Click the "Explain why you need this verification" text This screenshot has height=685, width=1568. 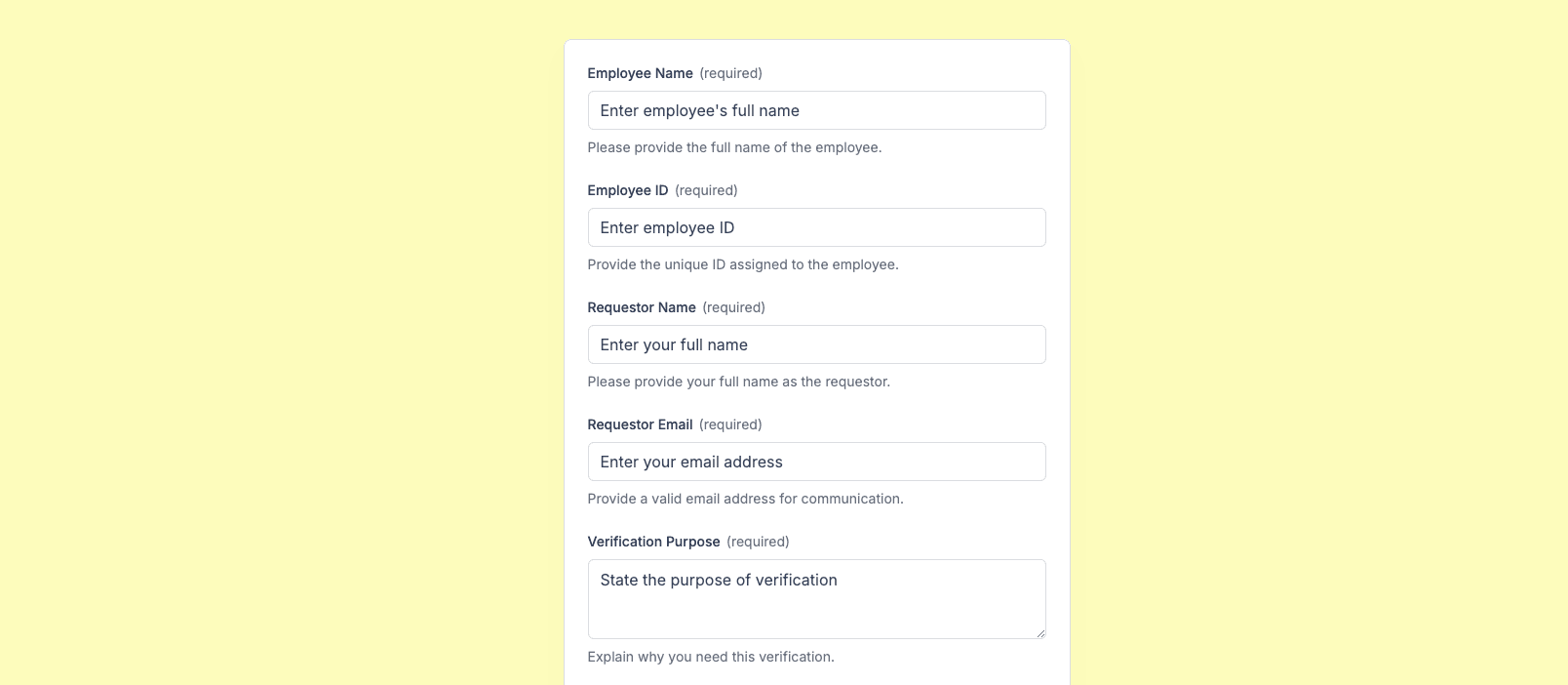[x=710, y=657]
